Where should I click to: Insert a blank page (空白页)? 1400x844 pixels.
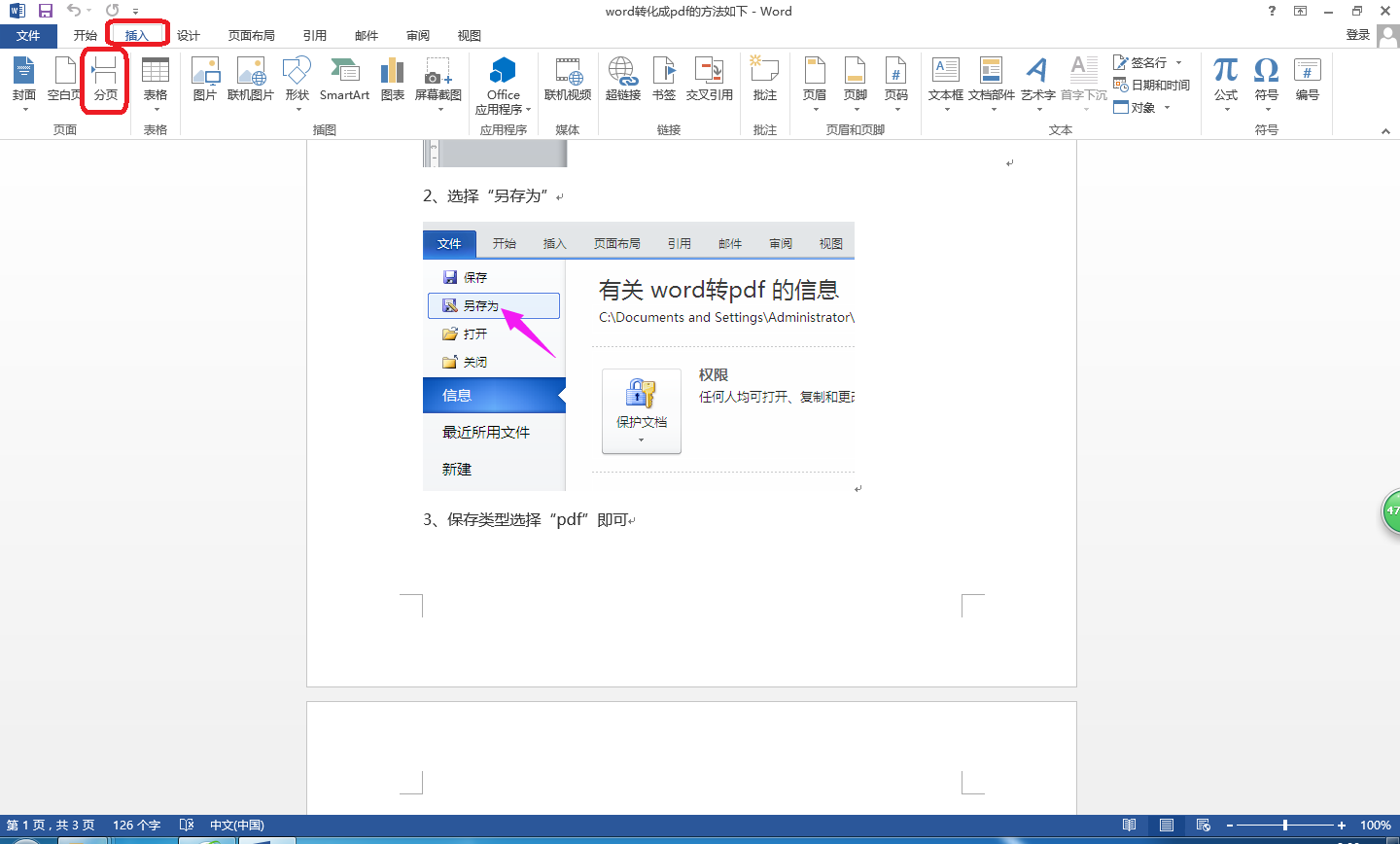click(64, 79)
